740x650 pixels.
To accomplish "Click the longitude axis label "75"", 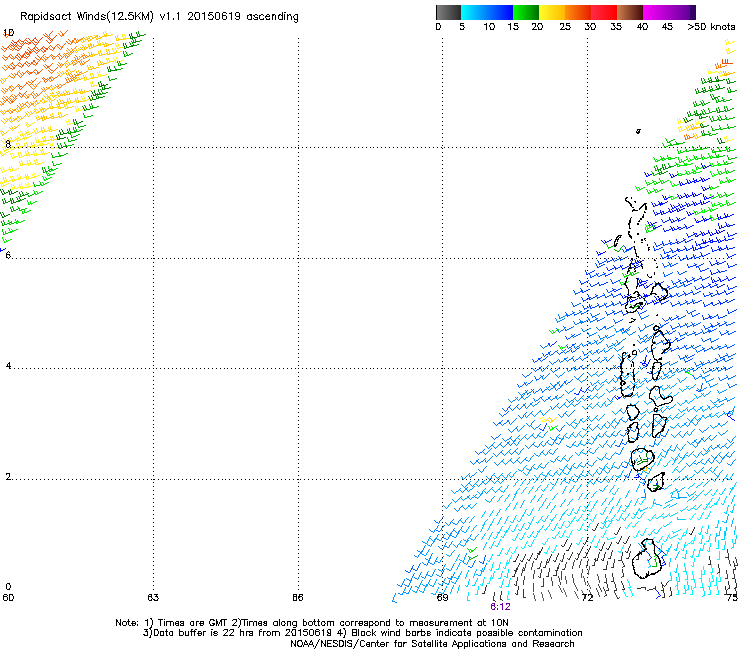I will pyautogui.click(x=732, y=598).
